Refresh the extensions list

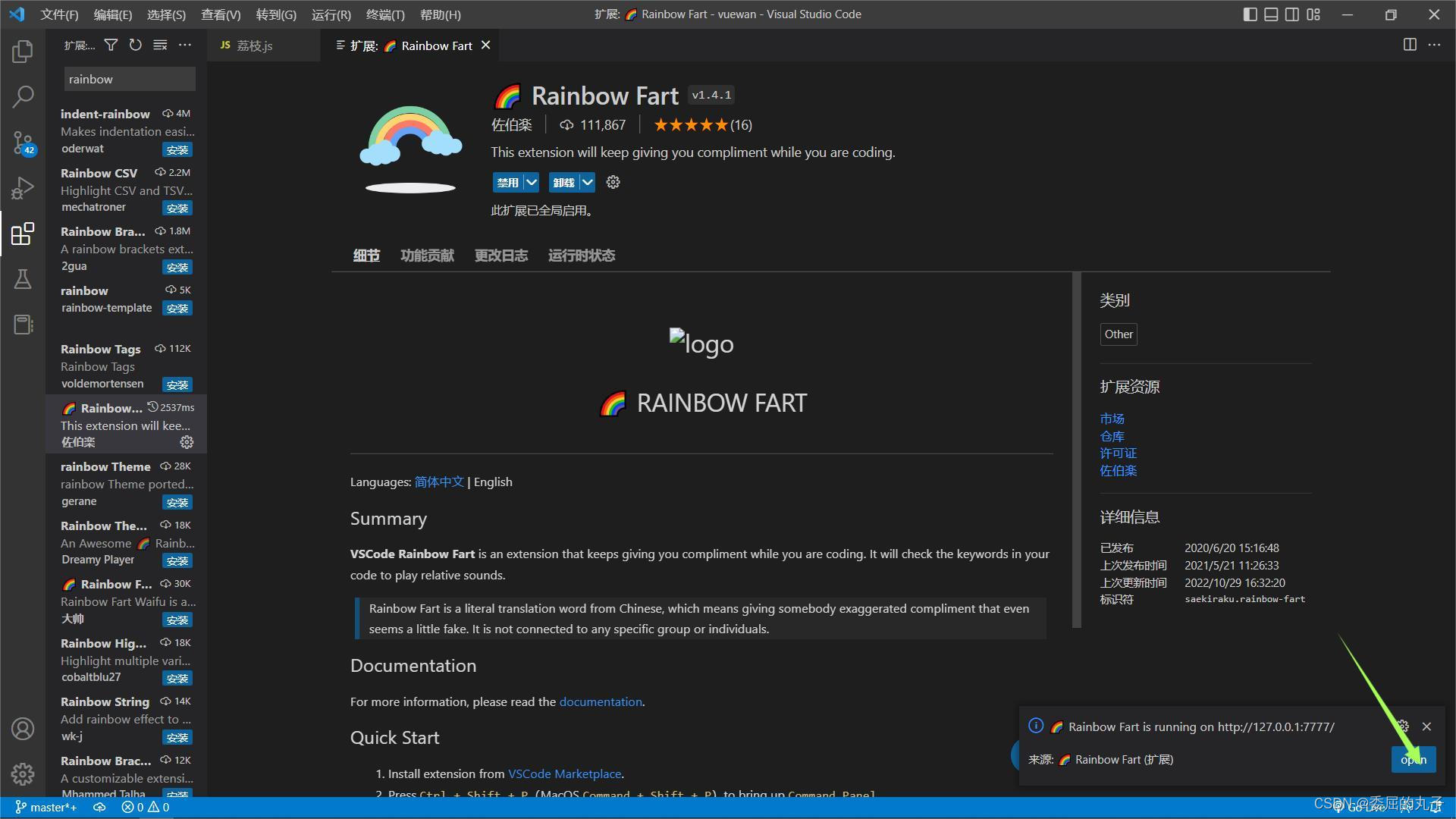135,45
